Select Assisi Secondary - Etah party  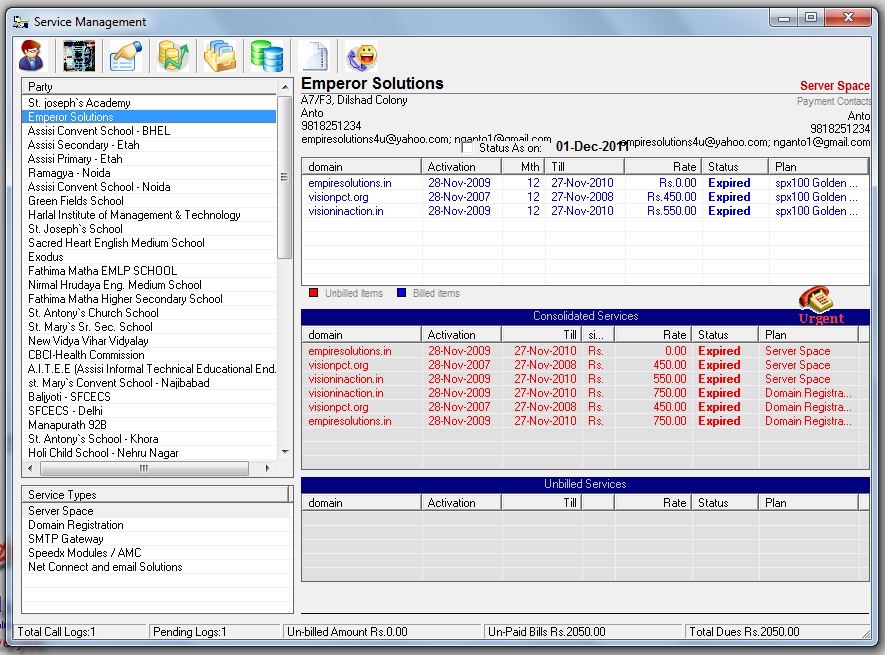click(x=150, y=145)
